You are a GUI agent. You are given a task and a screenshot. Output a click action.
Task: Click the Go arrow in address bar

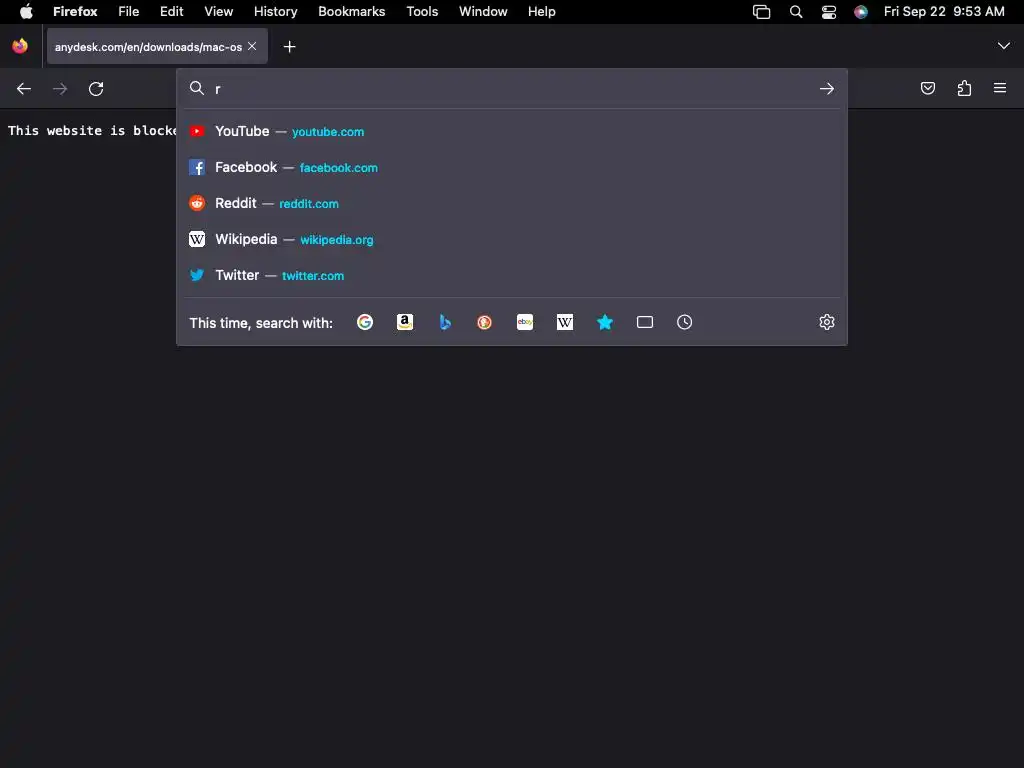click(x=827, y=89)
